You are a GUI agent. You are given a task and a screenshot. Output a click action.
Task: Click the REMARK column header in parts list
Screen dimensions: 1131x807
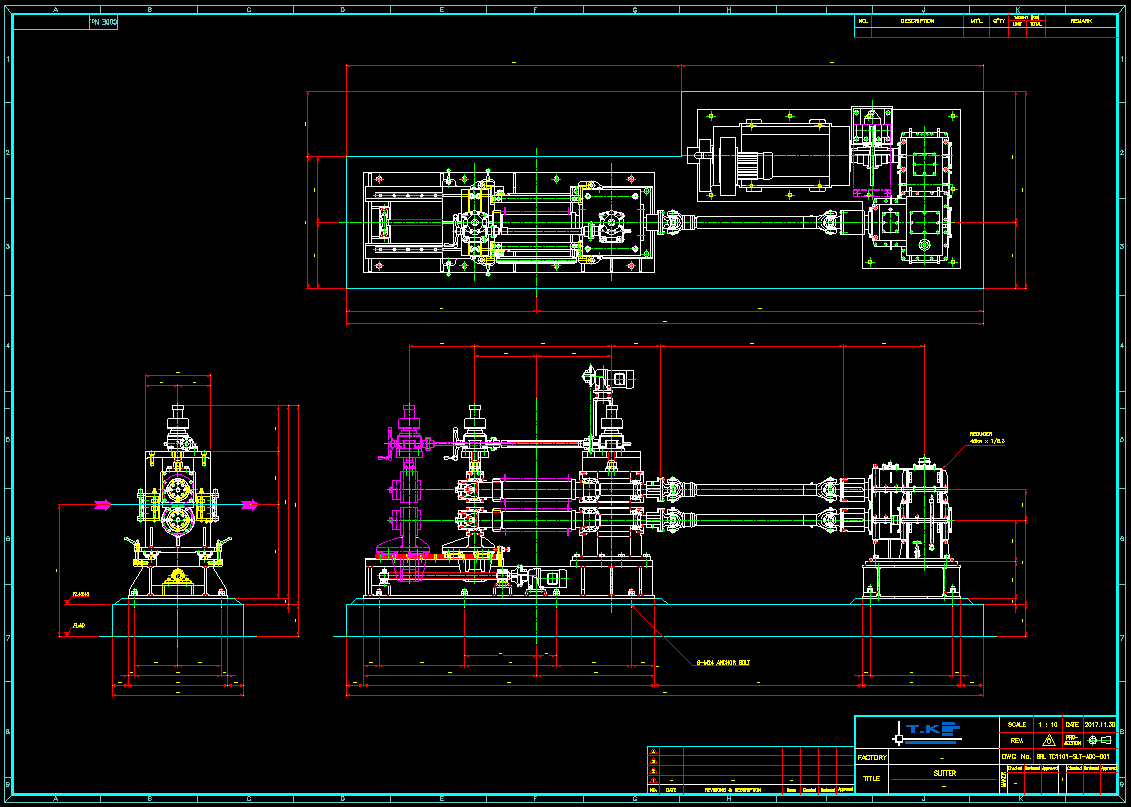1081,21
